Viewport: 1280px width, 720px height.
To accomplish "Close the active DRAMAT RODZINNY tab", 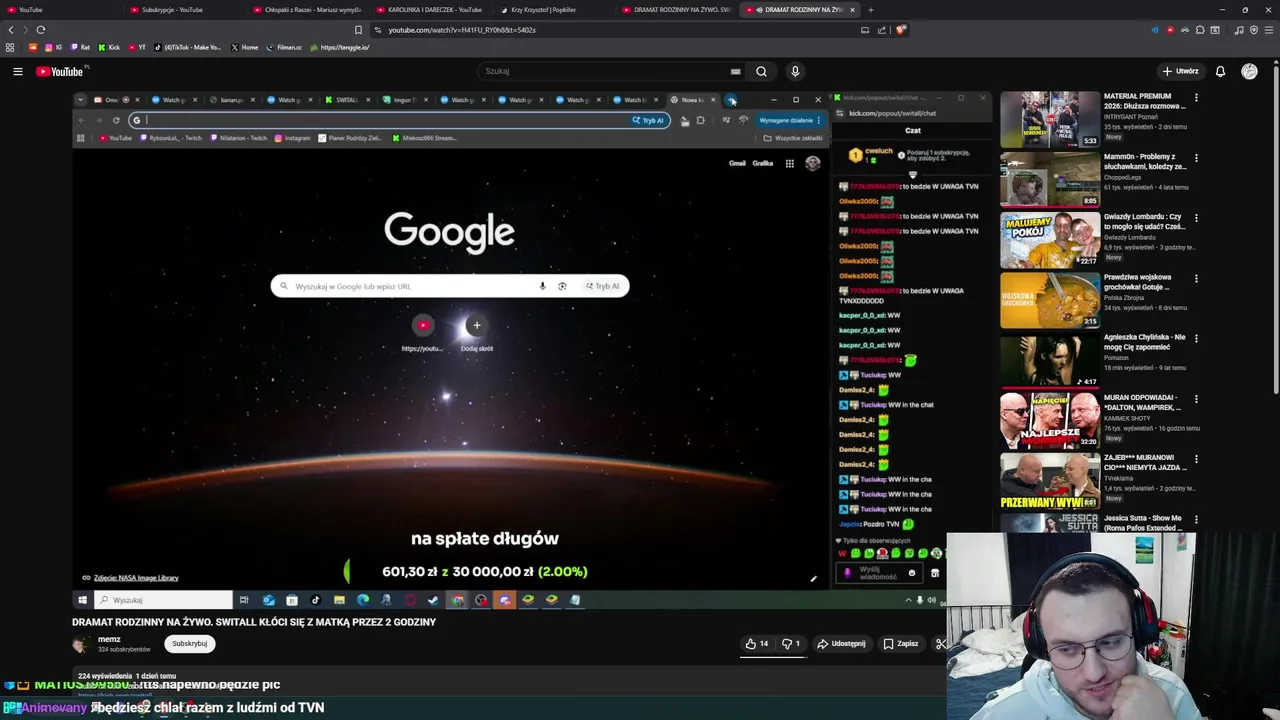I will pyautogui.click(x=852, y=10).
